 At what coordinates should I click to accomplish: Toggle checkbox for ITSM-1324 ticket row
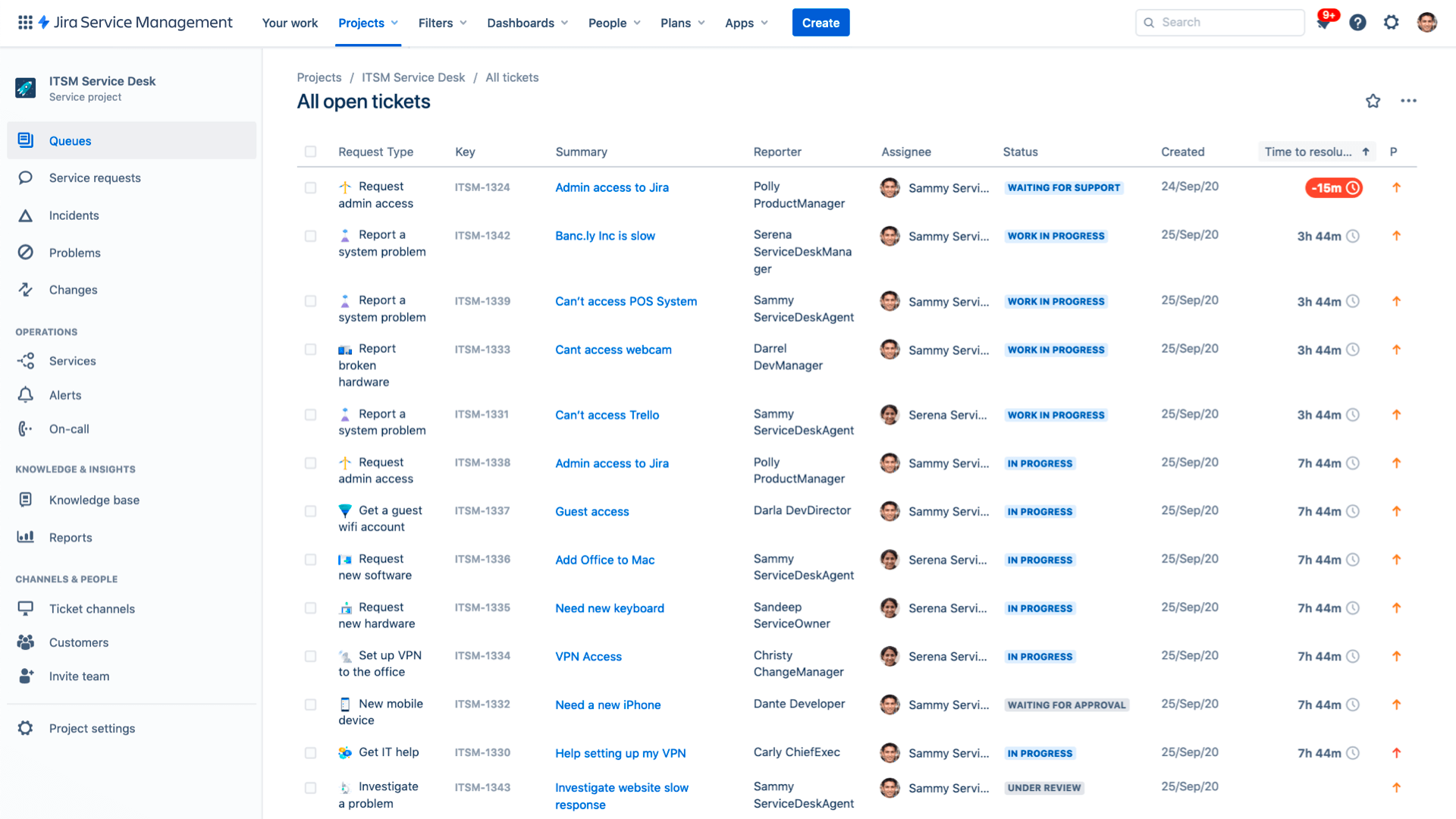click(x=311, y=187)
